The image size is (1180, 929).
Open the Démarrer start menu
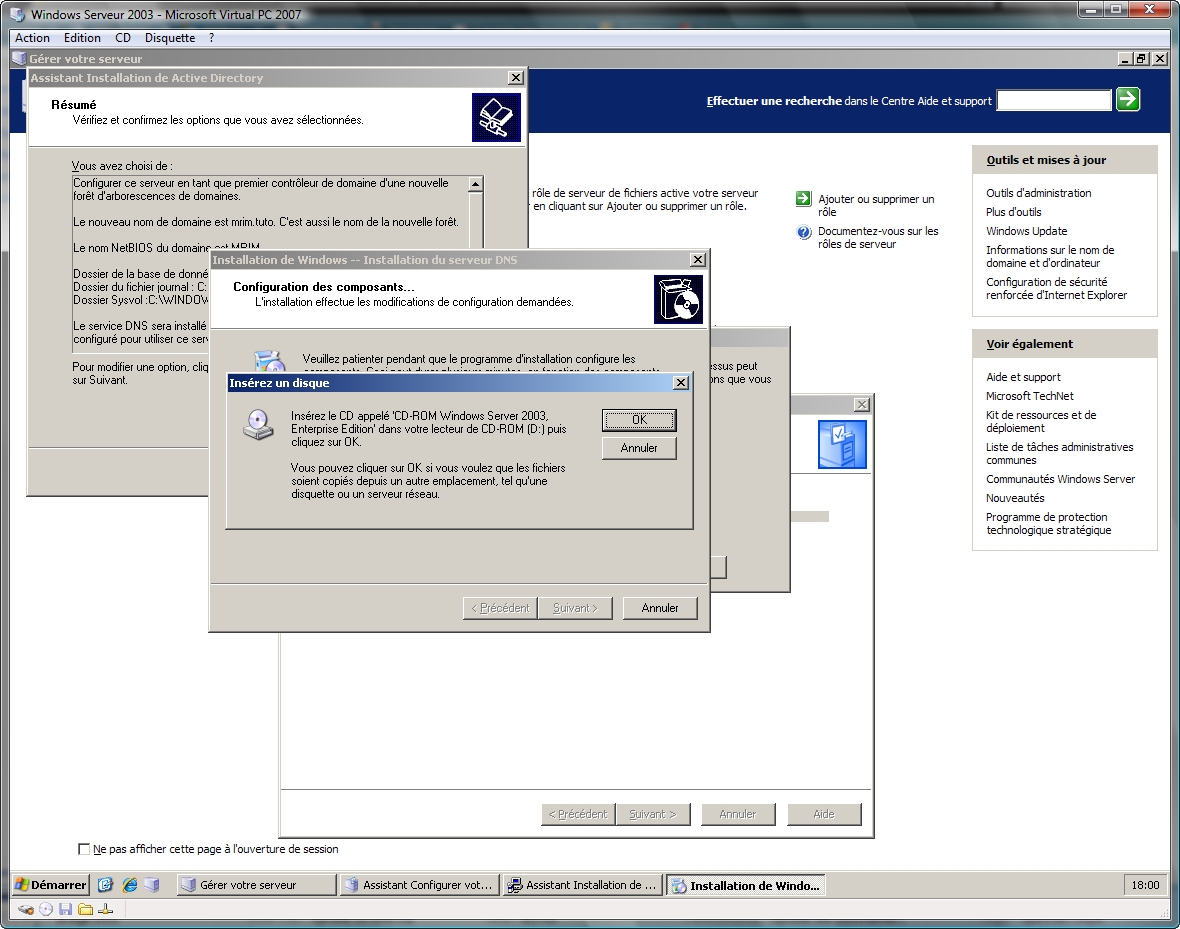coord(50,885)
